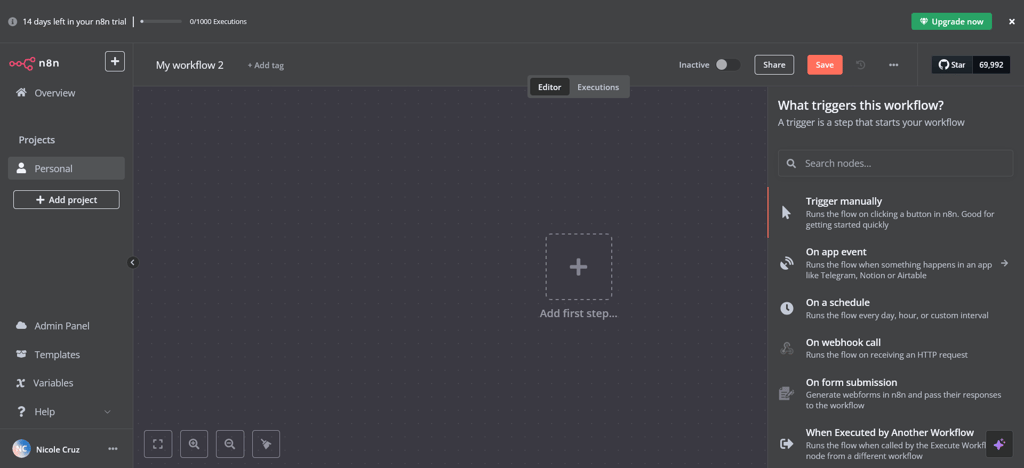The height and width of the screenshot is (468, 1024).
Task: Click Add tag
Action: click(x=265, y=65)
